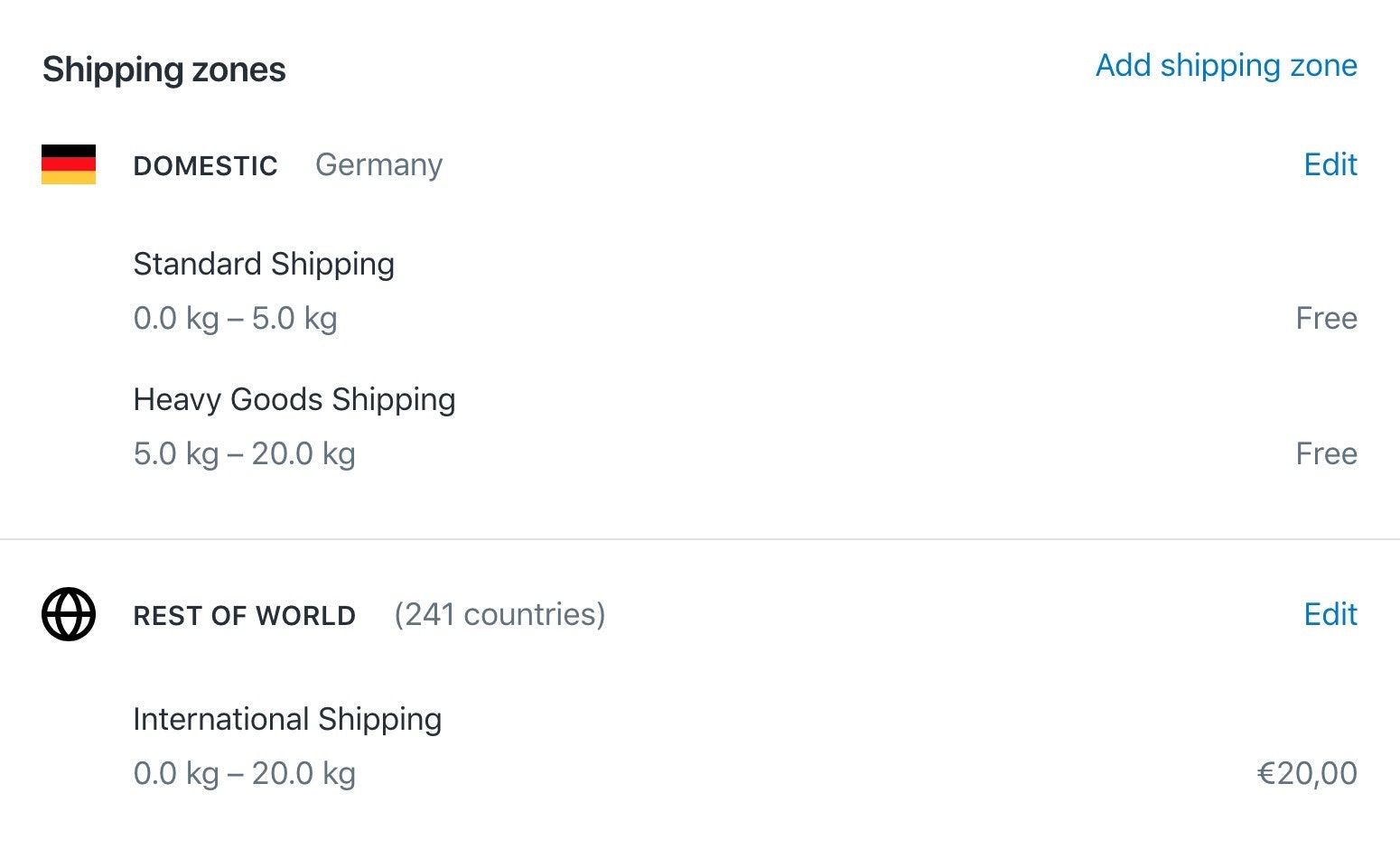Click the Rest of World globe icon
The image size is (1400, 849).
(69, 614)
